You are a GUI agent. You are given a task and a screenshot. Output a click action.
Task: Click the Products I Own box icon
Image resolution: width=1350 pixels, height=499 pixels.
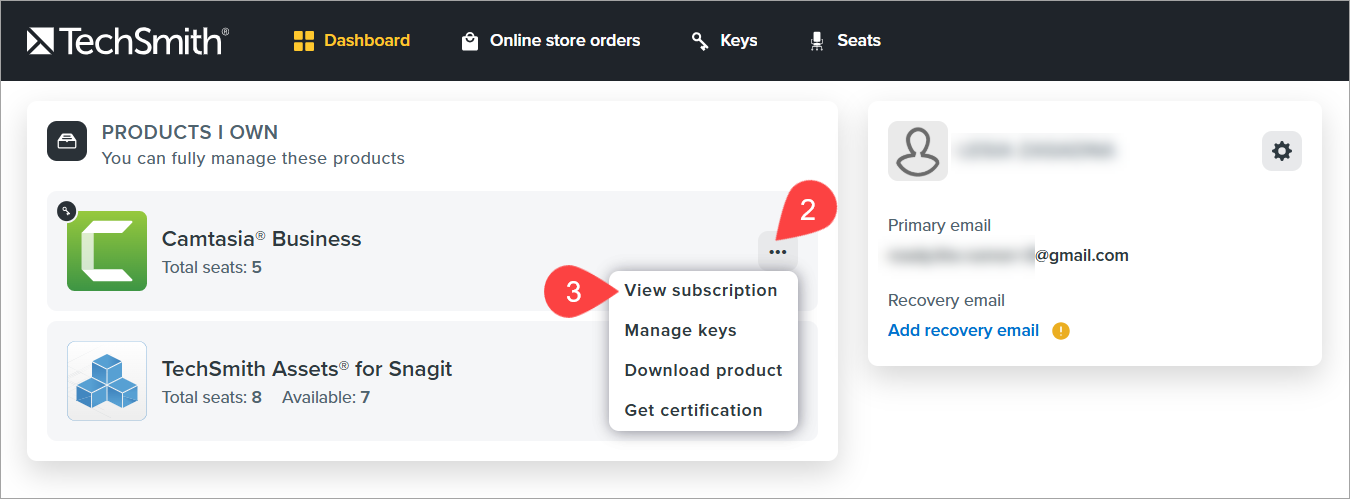pyautogui.click(x=67, y=141)
